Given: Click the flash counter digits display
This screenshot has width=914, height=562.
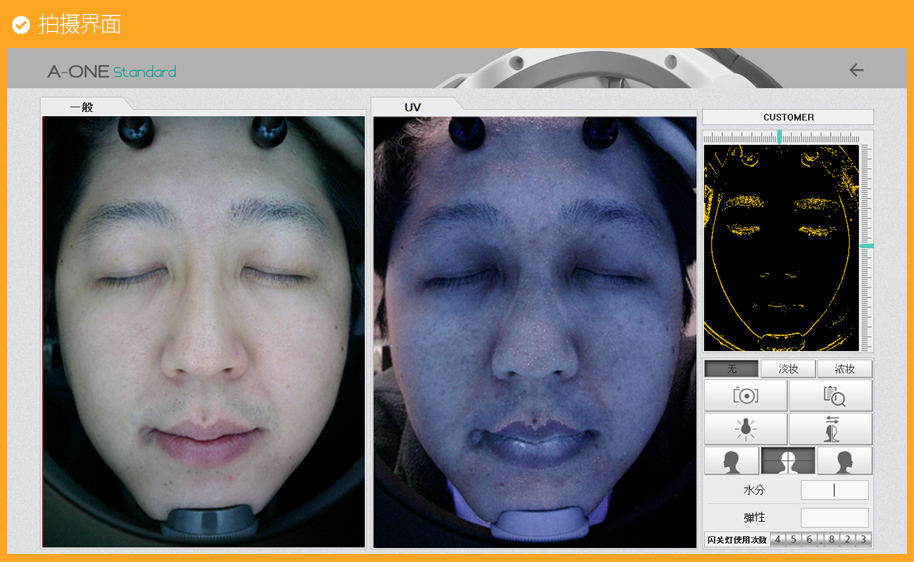Looking at the screenshot, I should 821,540.
